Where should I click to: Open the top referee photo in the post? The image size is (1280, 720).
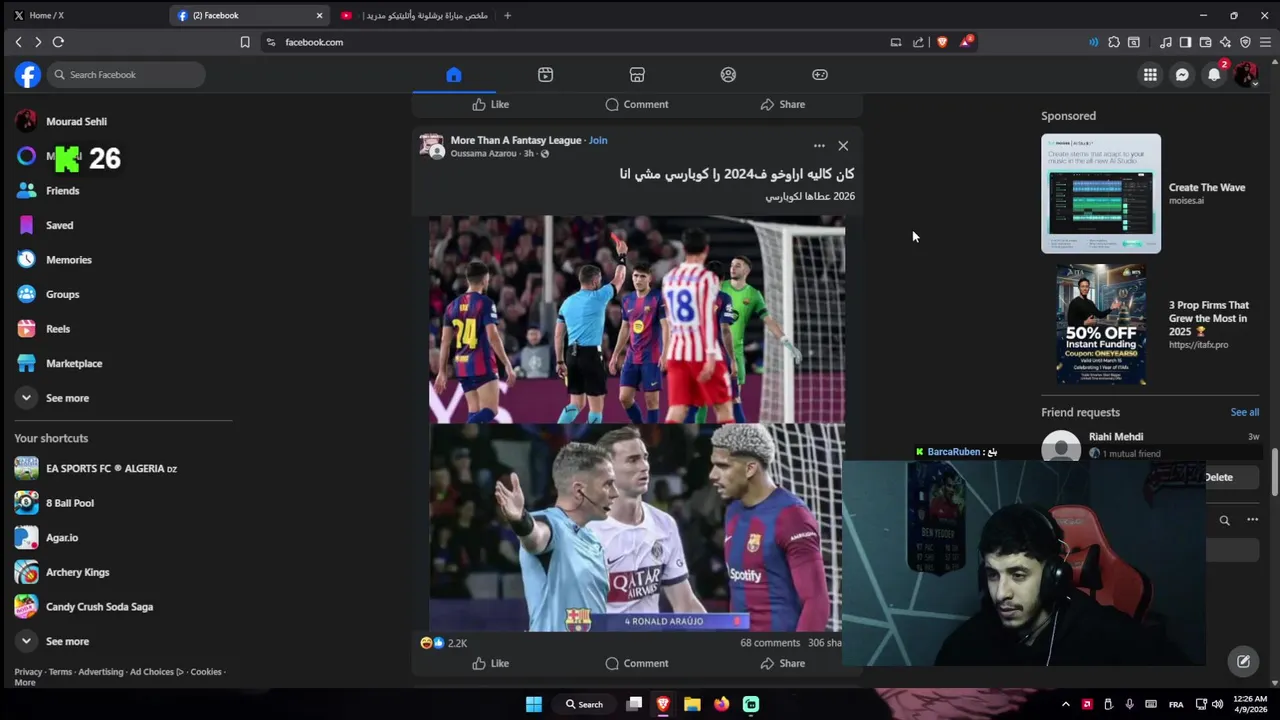[x=637, y=319]
